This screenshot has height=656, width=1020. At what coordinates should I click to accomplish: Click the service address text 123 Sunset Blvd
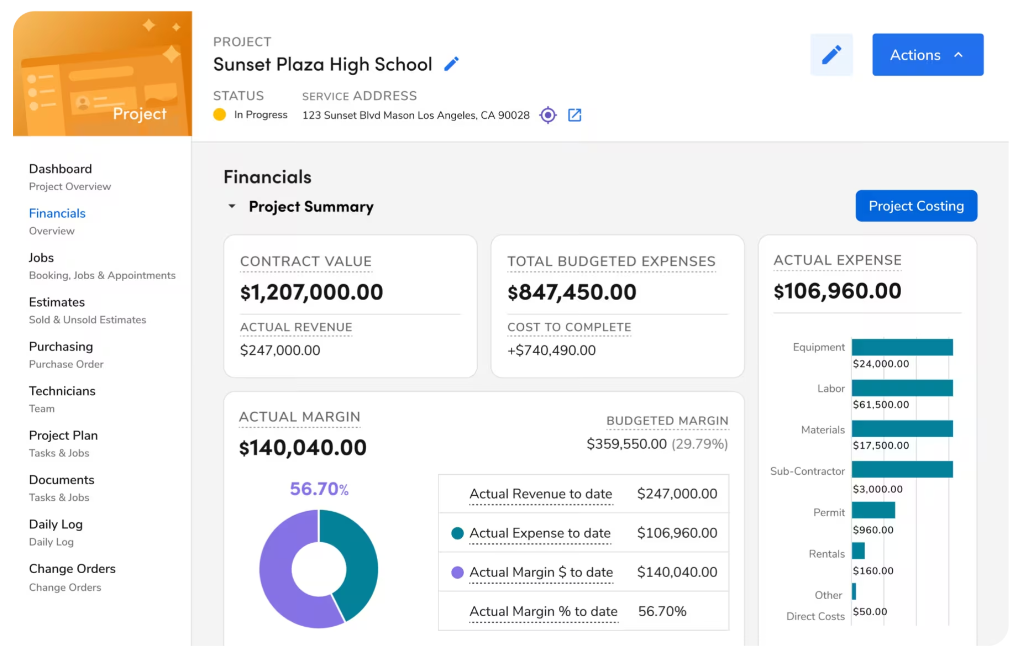pos(416,115)
